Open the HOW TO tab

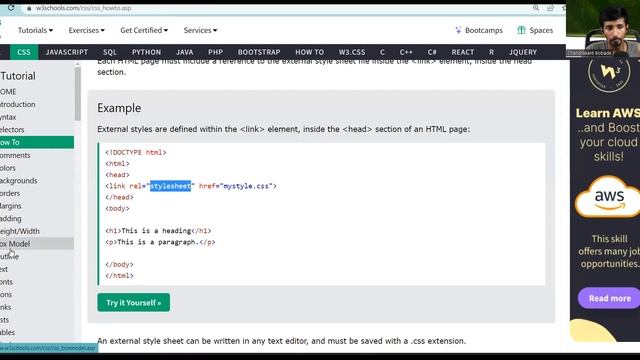coord(309,52)
